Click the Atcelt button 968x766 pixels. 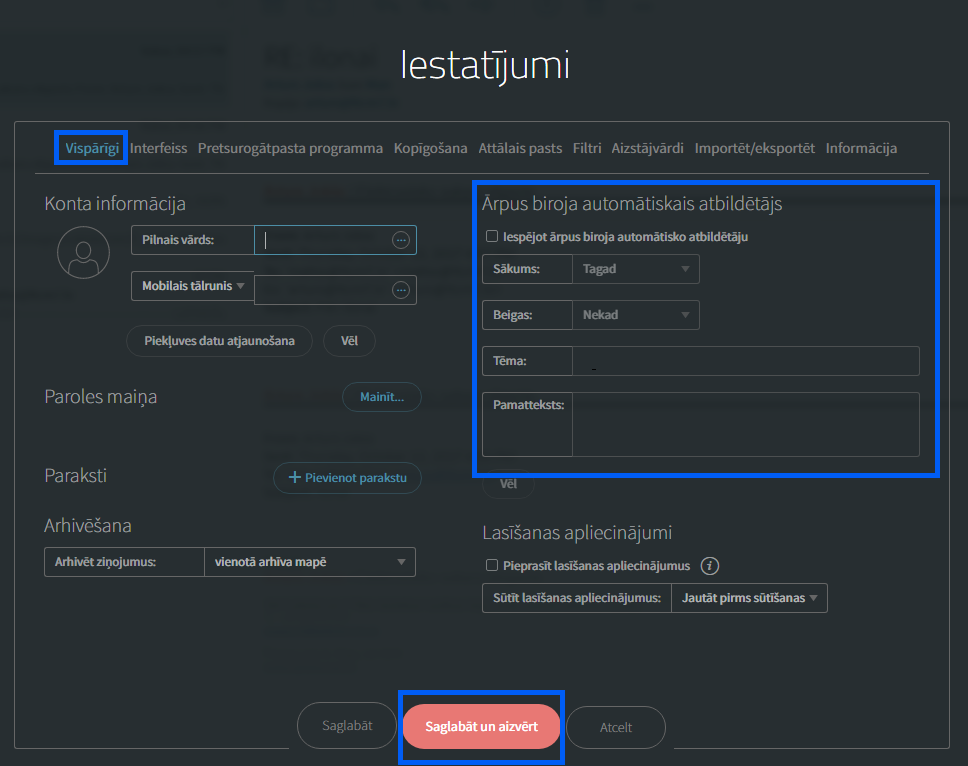coord(615,727)
